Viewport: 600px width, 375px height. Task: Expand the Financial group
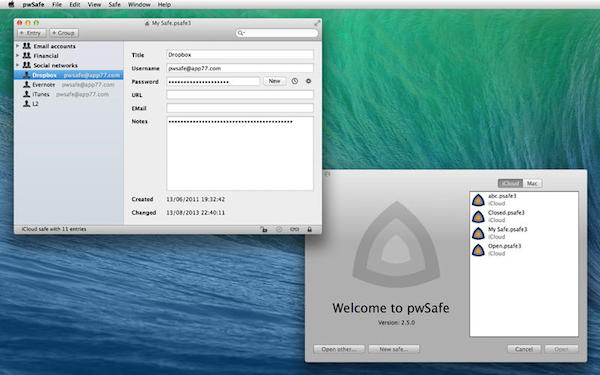18,55
